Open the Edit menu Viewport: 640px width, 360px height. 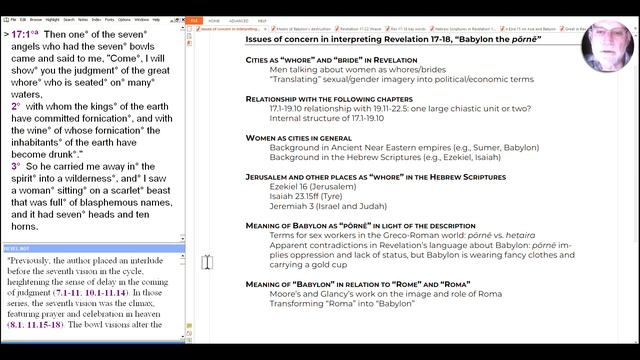click(x=23, y=20)
